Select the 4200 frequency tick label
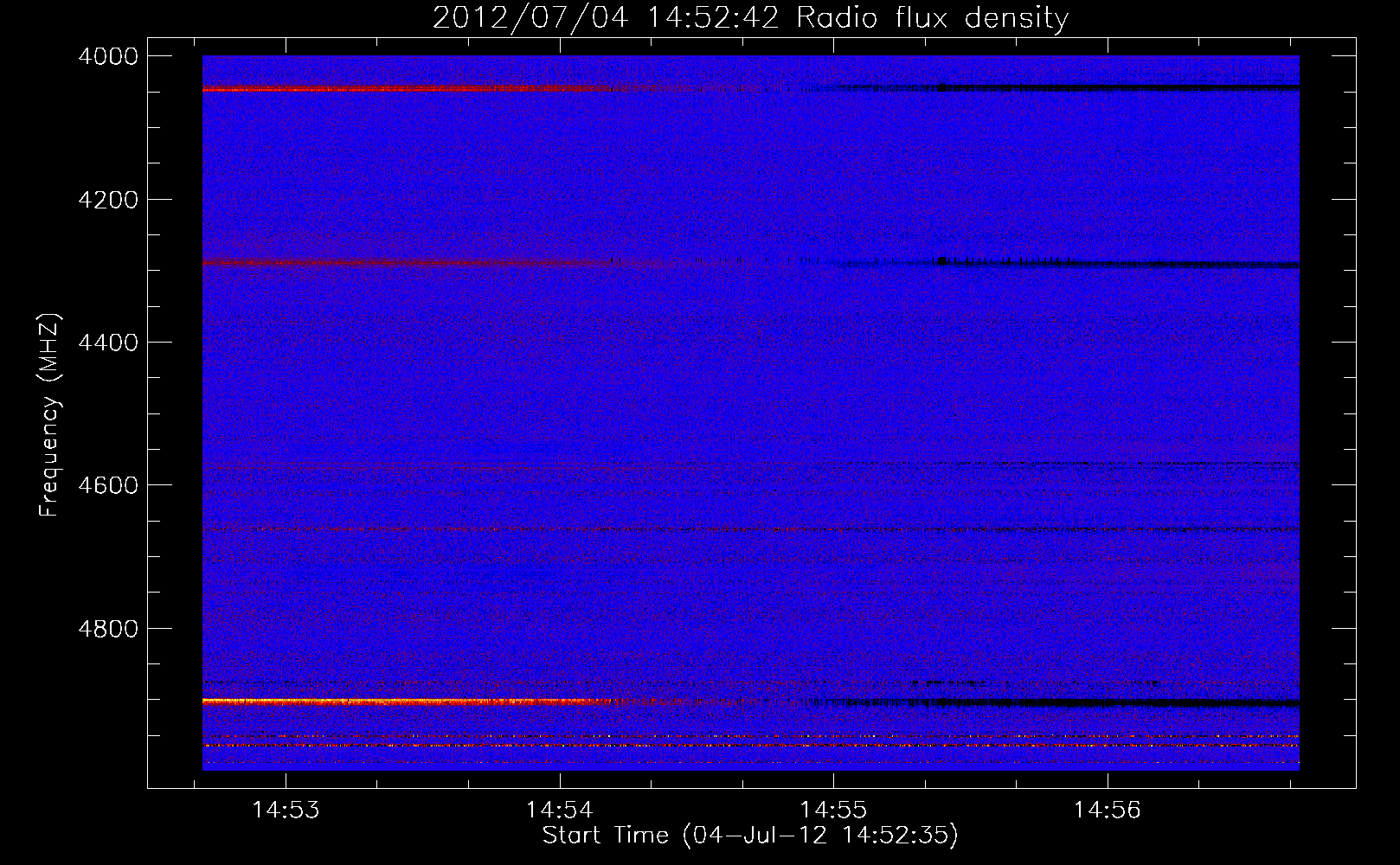 click(108, 200)
